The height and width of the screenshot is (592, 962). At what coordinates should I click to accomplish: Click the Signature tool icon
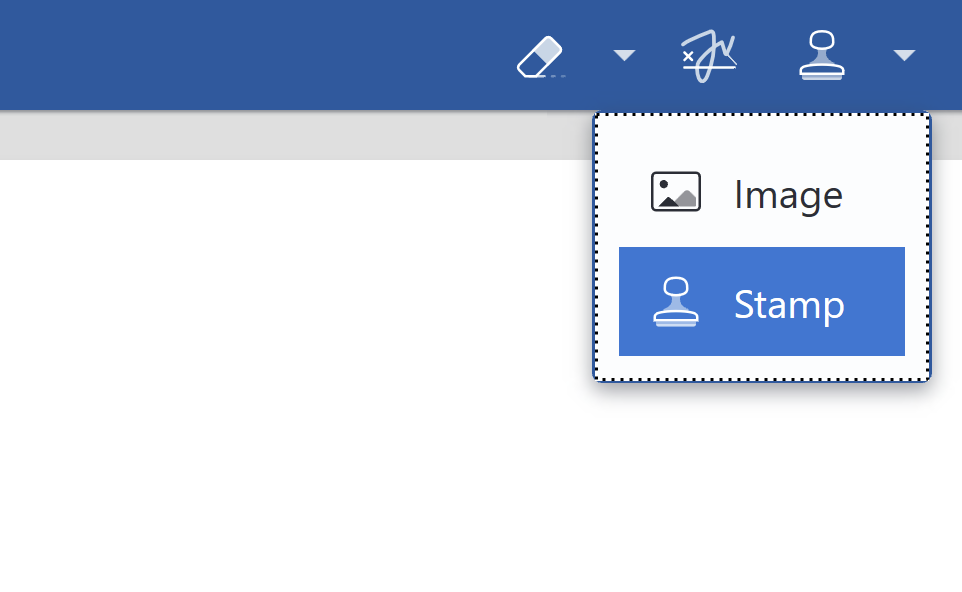[x=708, y=56]
